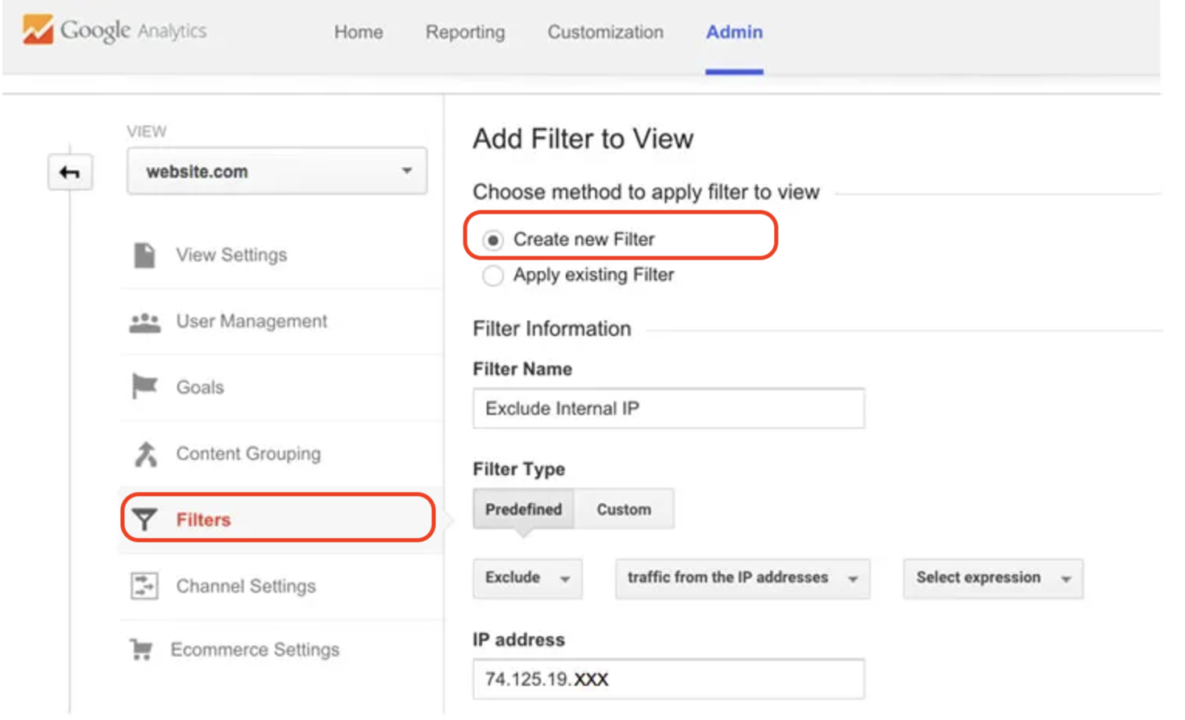The width and height of the screenshot is (1185, 720).
Task: Click the IP address input field
Action: pyautogui.click(x=667, y=679)
